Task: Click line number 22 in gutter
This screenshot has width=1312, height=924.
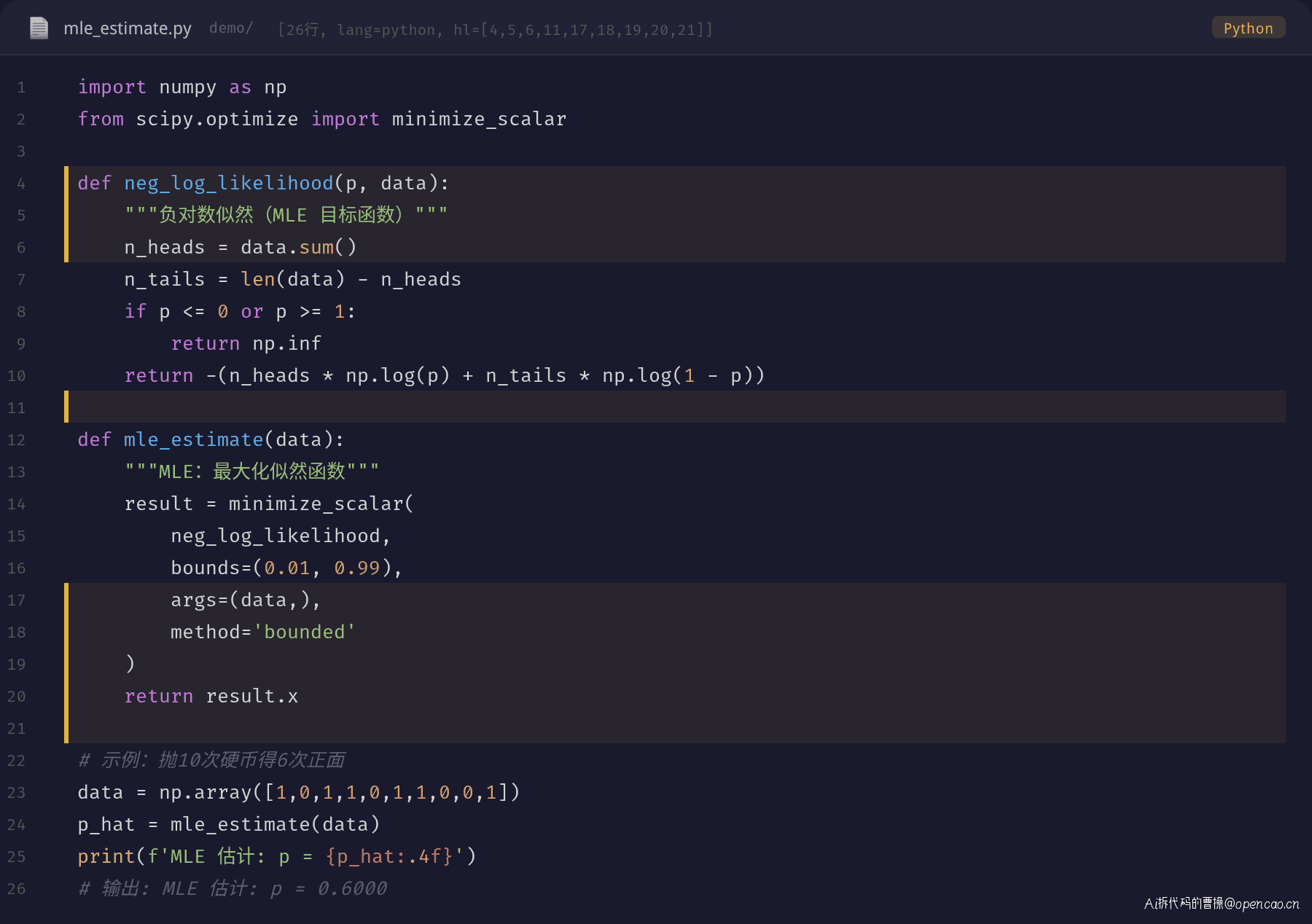Action: coord(17,761)
